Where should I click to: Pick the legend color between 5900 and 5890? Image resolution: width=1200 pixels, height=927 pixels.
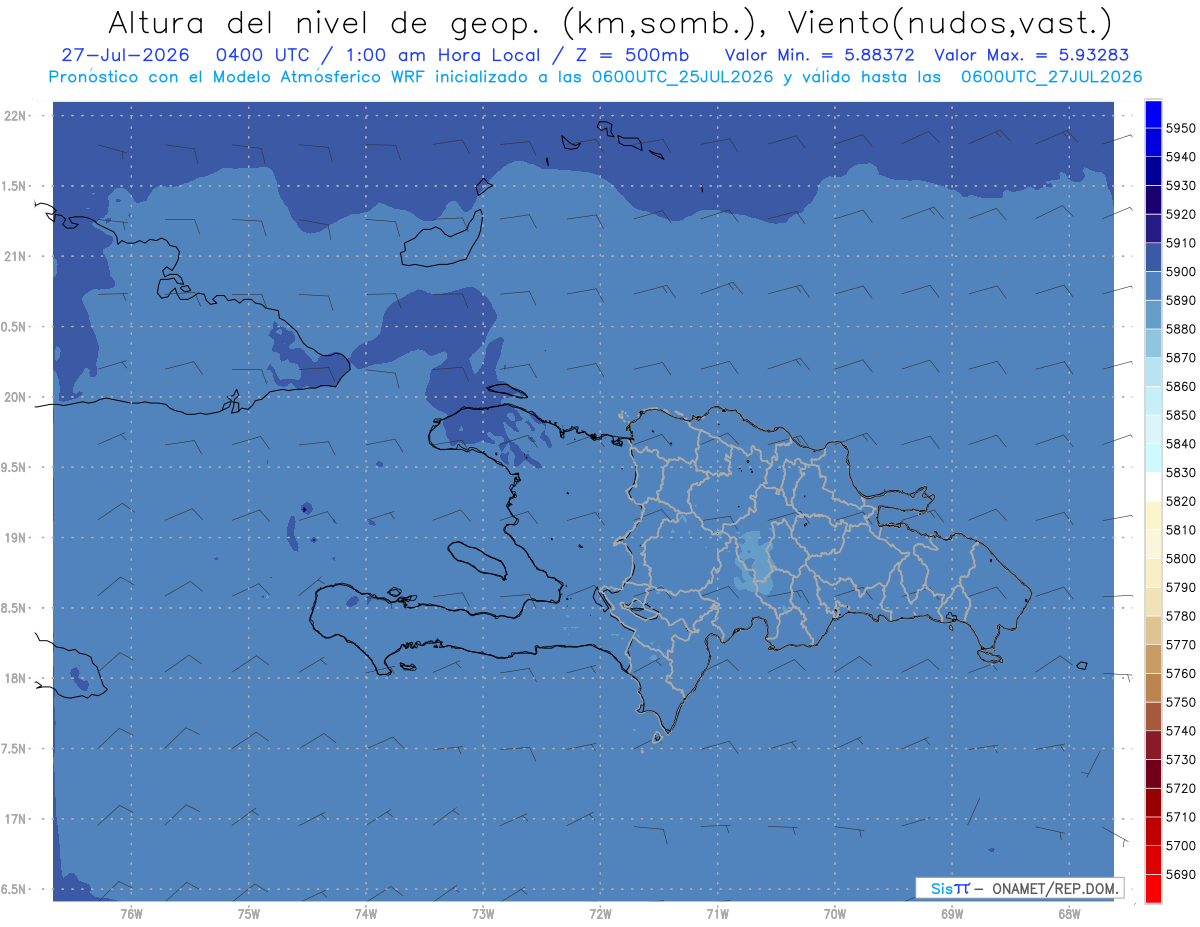point(1153,286)
